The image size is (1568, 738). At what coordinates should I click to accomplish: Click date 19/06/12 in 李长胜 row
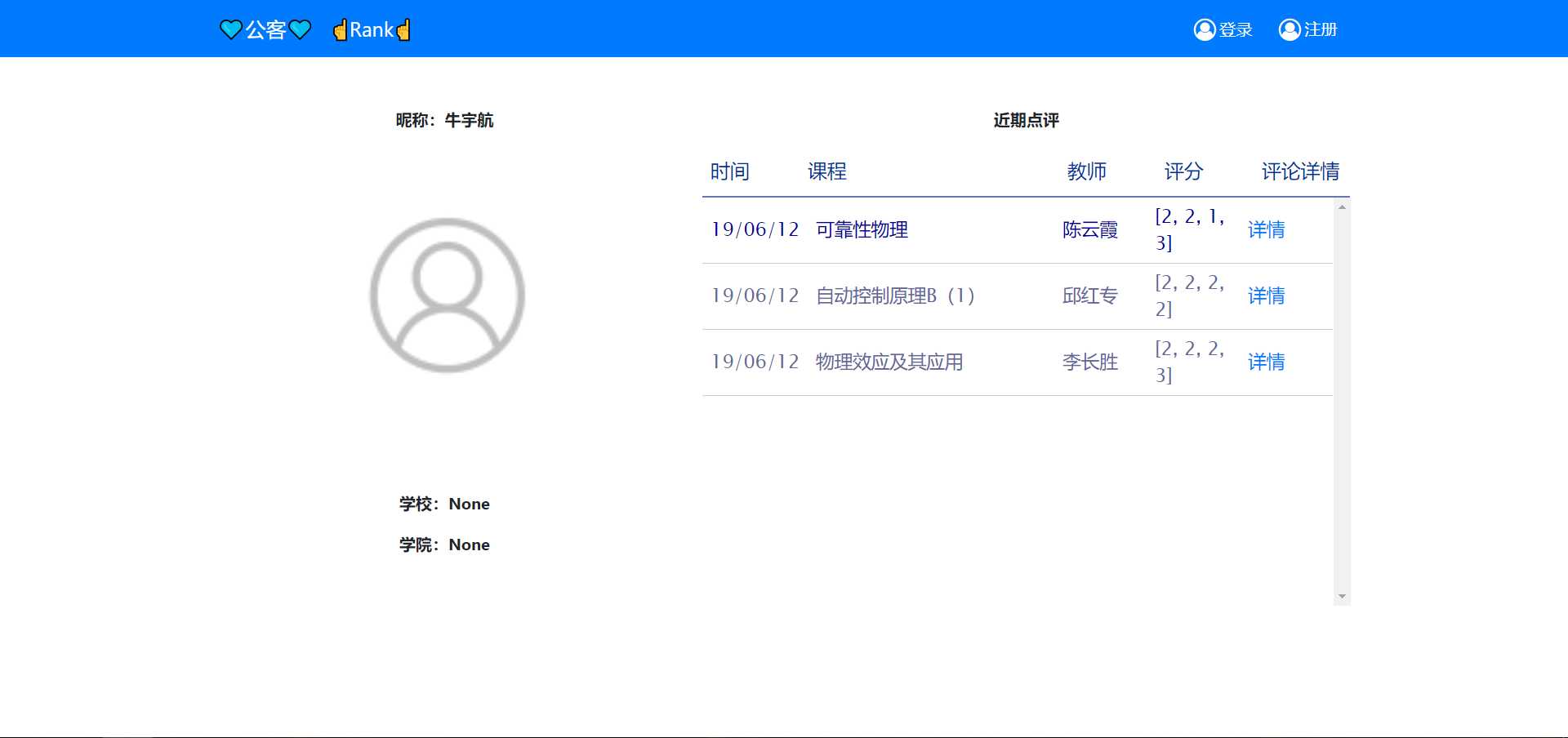click(x=755, y=362)
